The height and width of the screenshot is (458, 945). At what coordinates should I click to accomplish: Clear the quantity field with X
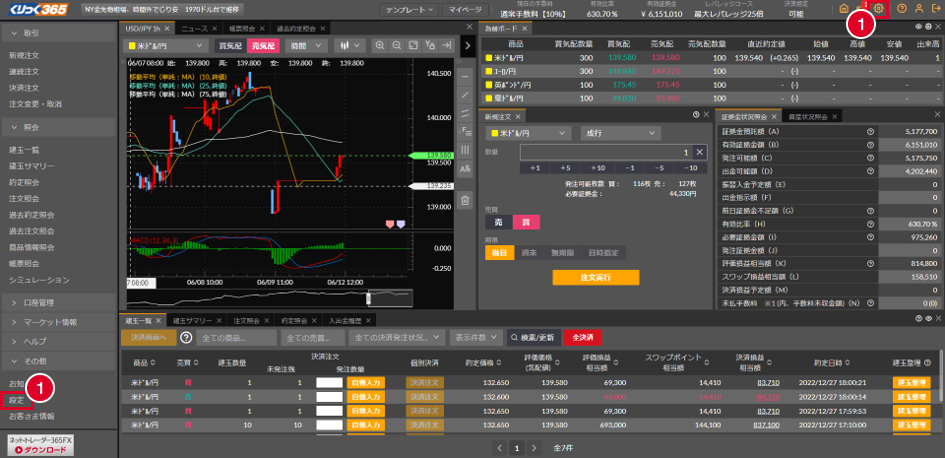(699, 152)
